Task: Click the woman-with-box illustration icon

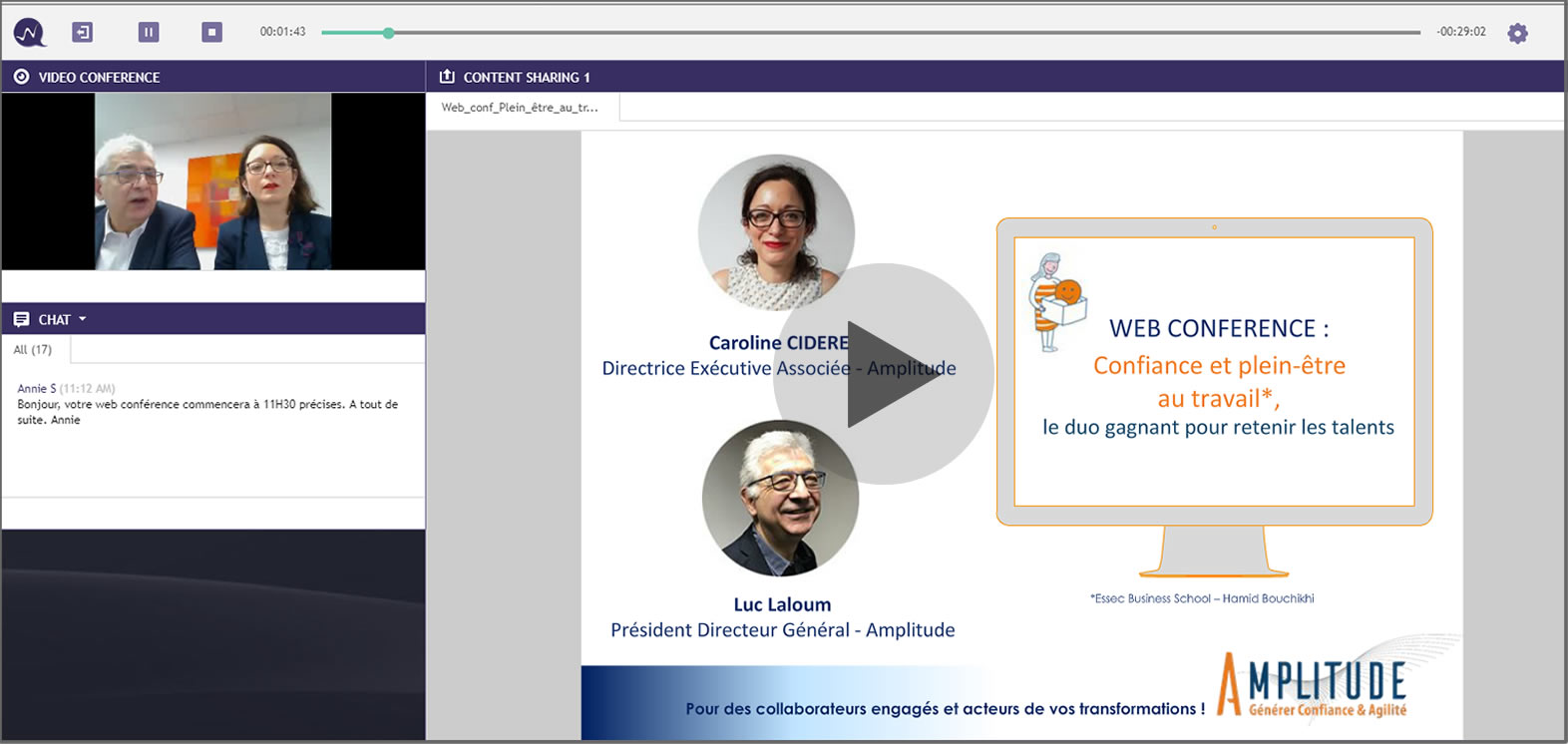Action: pyautogui.click(x=1057, y=302)
